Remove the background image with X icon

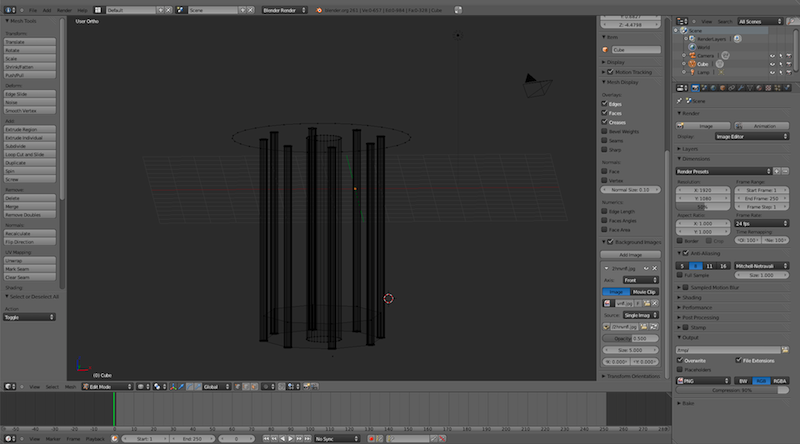(x=655, y=268)
